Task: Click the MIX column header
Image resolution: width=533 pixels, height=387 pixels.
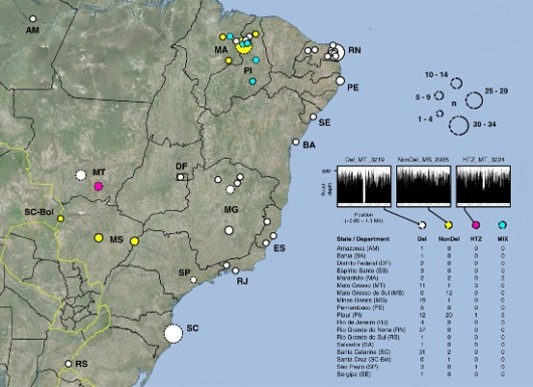Action: click(503, 239)
